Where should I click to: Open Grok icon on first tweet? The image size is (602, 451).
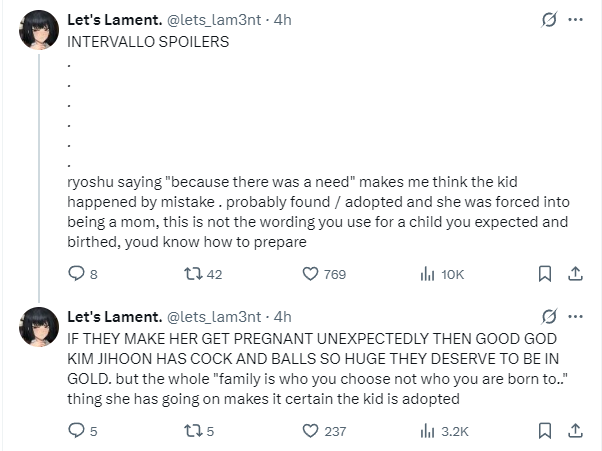point(547,20)
